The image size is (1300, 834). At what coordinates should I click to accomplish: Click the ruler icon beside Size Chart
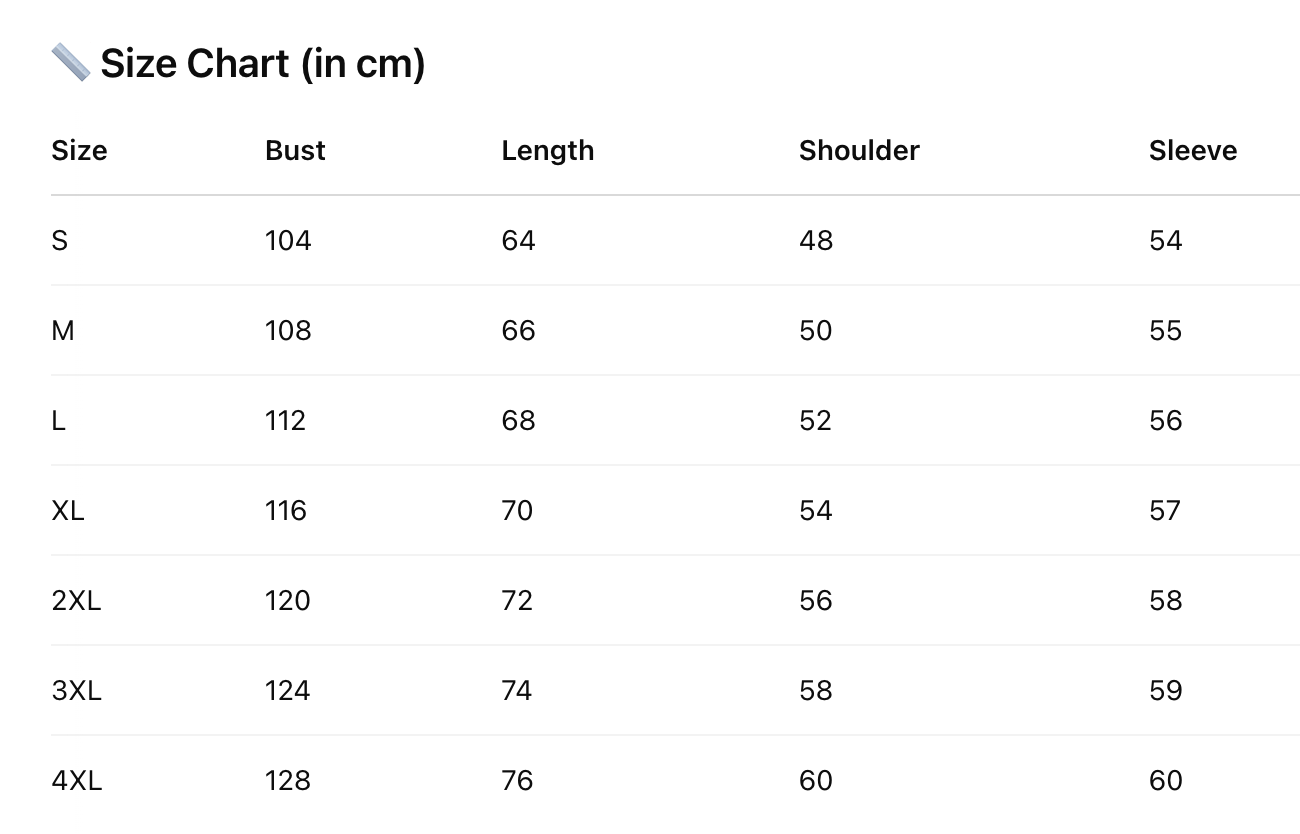pyautogui.click(x=70, y=63)
